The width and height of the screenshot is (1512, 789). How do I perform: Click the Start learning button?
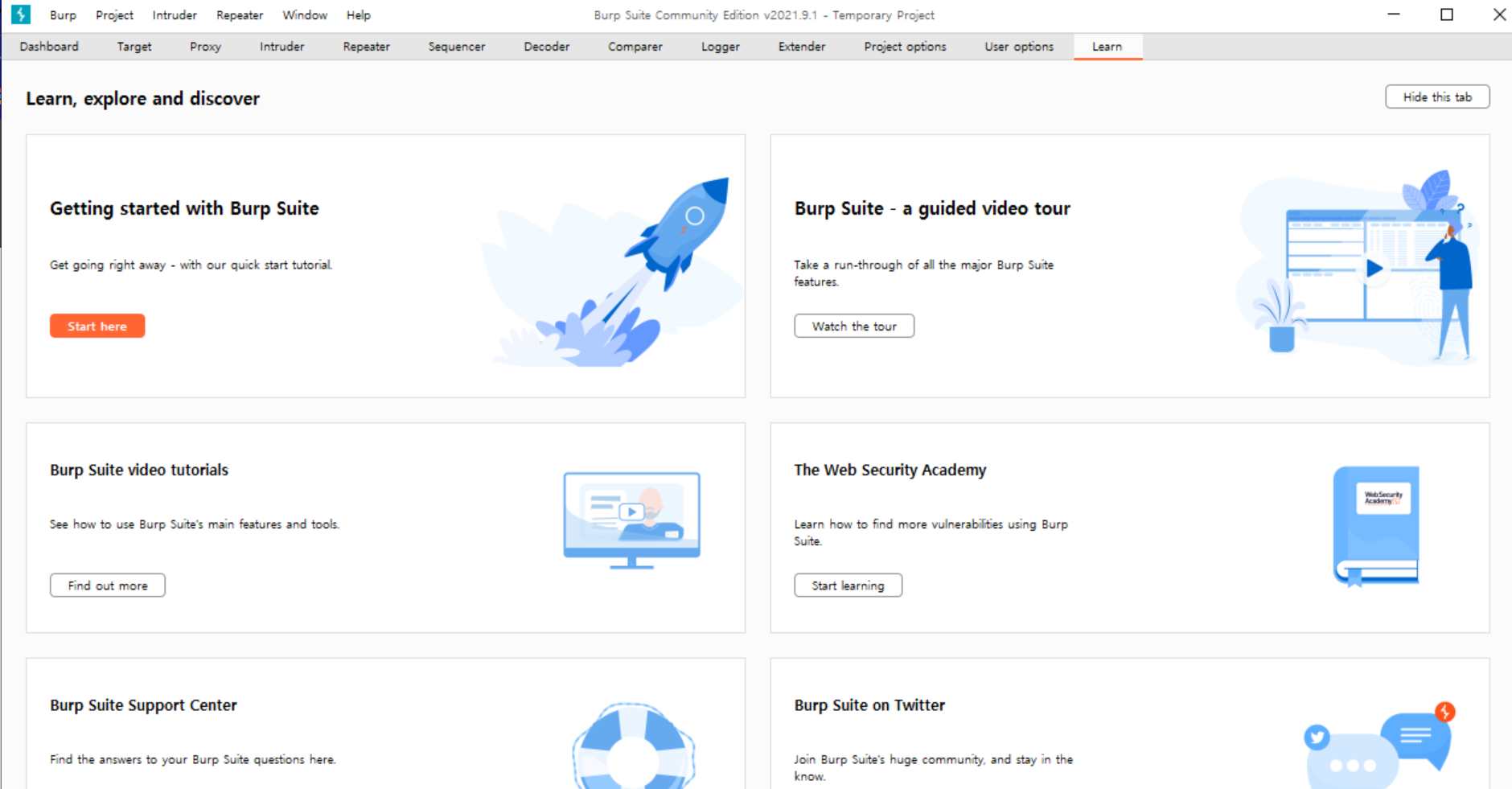pos(848,585)
